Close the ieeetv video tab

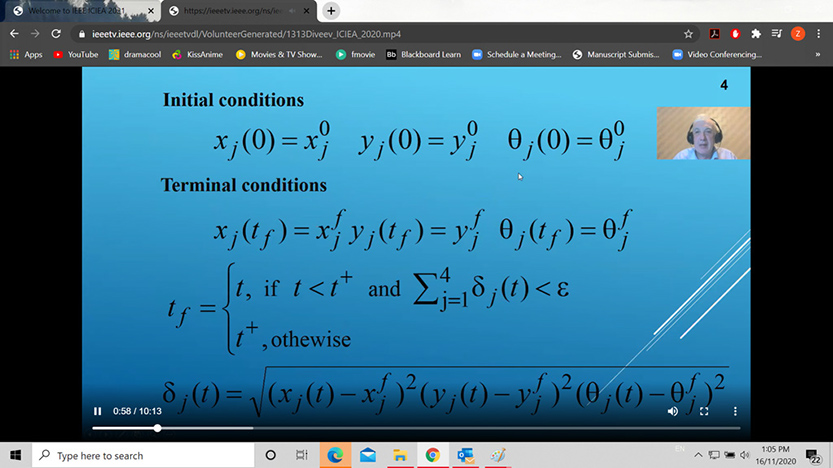[307, 11]
